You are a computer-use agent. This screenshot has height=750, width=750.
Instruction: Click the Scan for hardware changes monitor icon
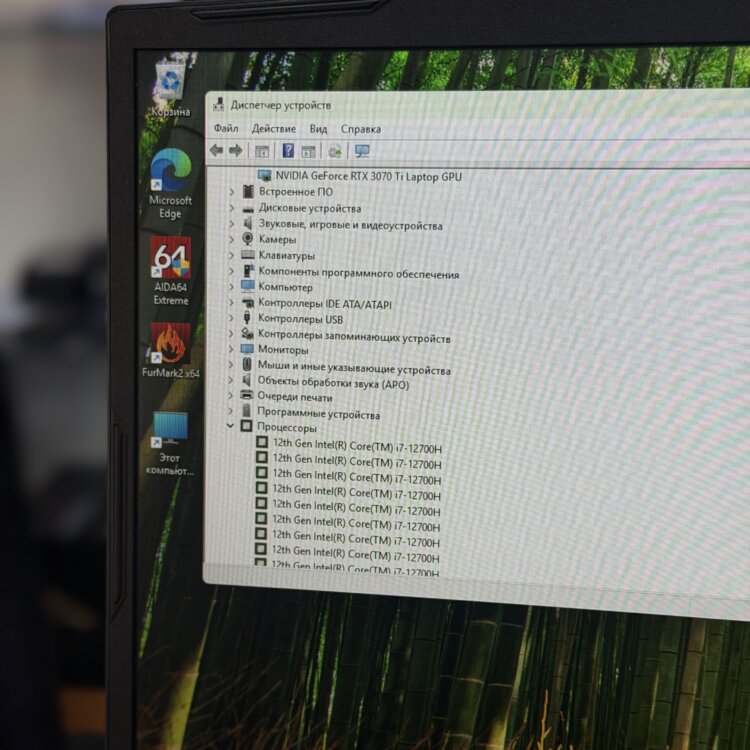pos(362,152)
